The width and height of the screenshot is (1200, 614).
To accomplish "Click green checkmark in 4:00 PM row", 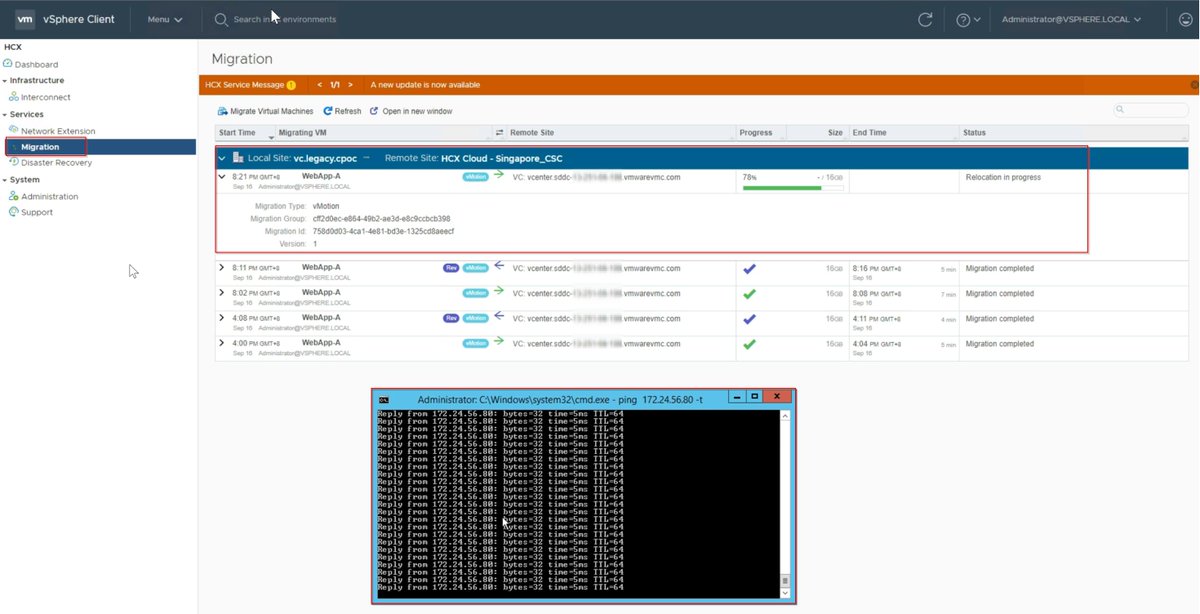I will [749, 344].
